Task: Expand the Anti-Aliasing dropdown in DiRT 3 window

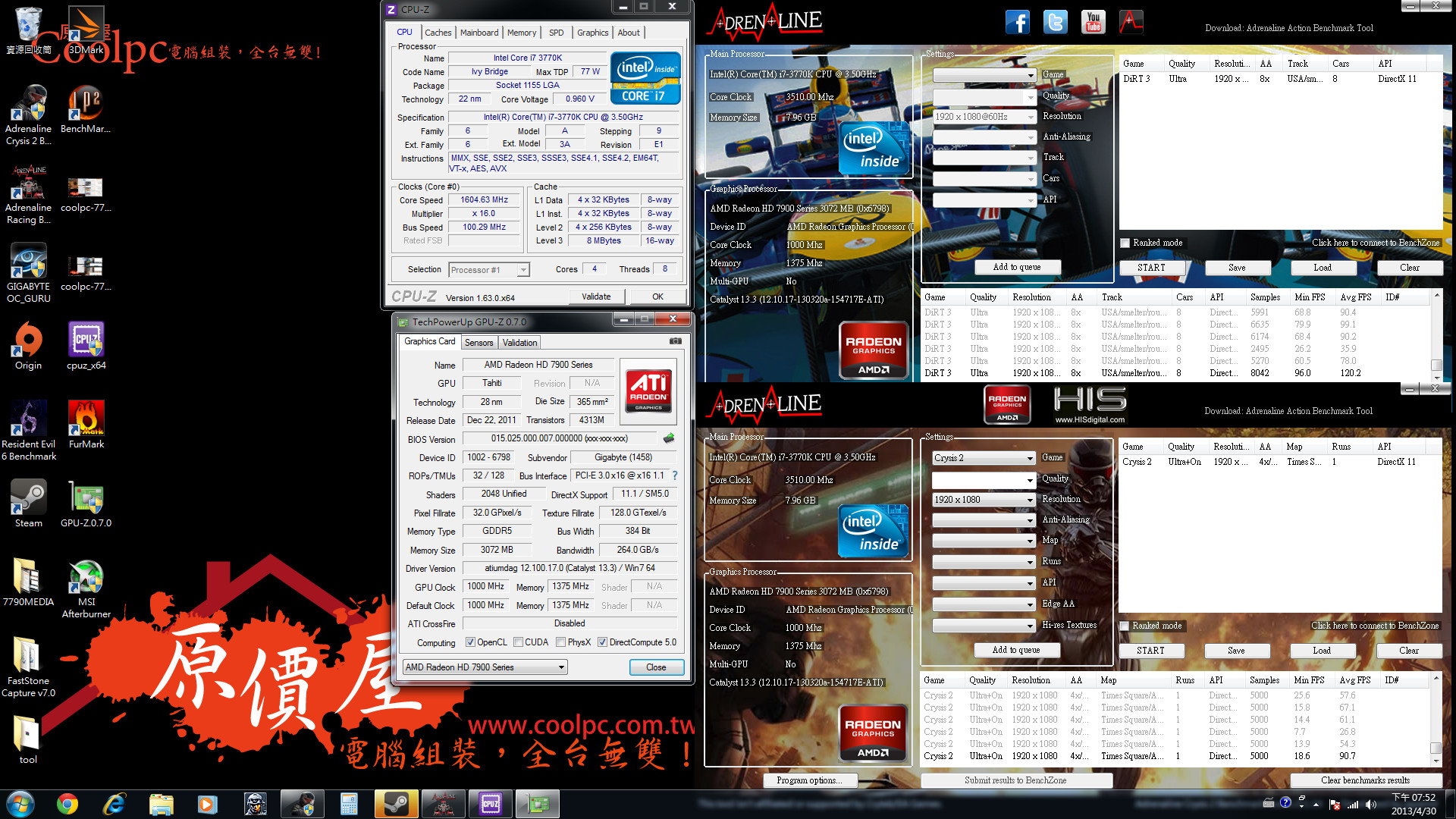Action: coord(984,137)
